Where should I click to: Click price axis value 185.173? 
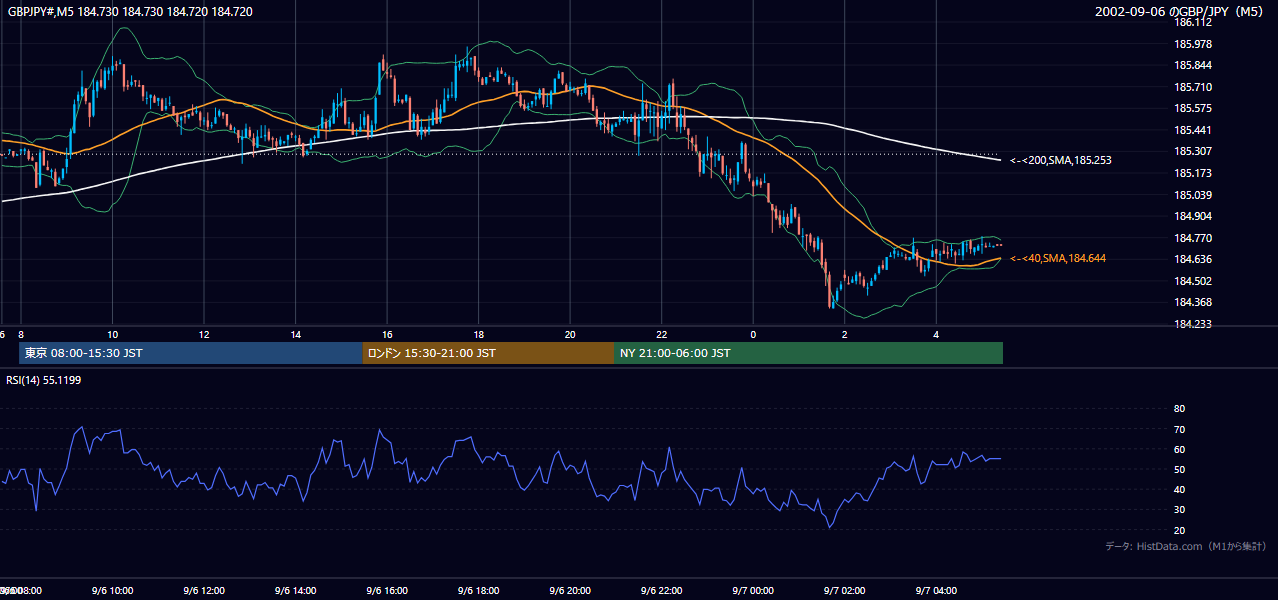[1193, 173]
